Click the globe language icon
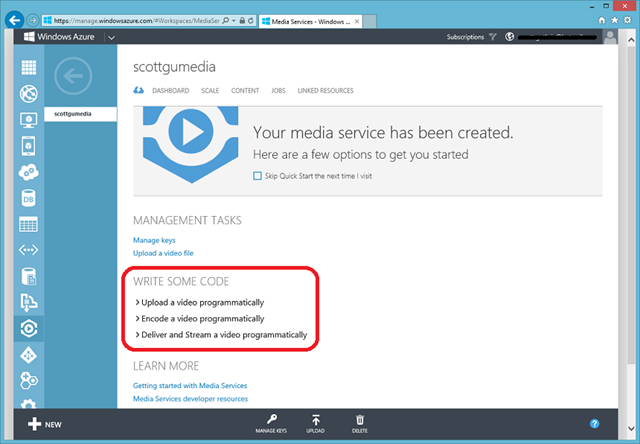Screen dimensions: 640x444 tap(509, 37)
